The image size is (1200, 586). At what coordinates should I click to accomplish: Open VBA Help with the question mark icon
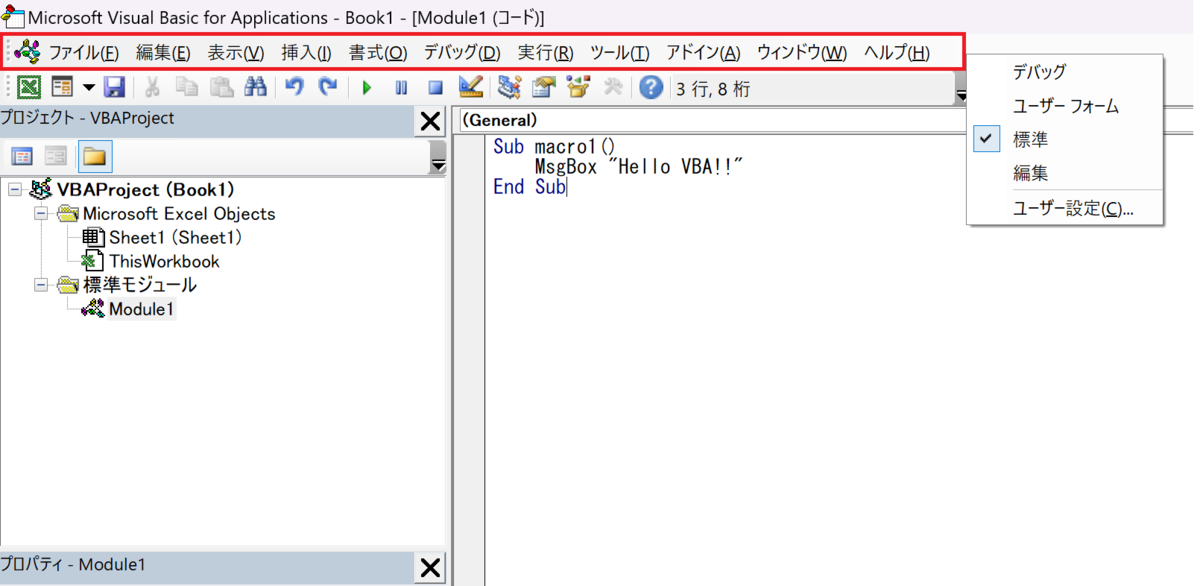point(651,88)
